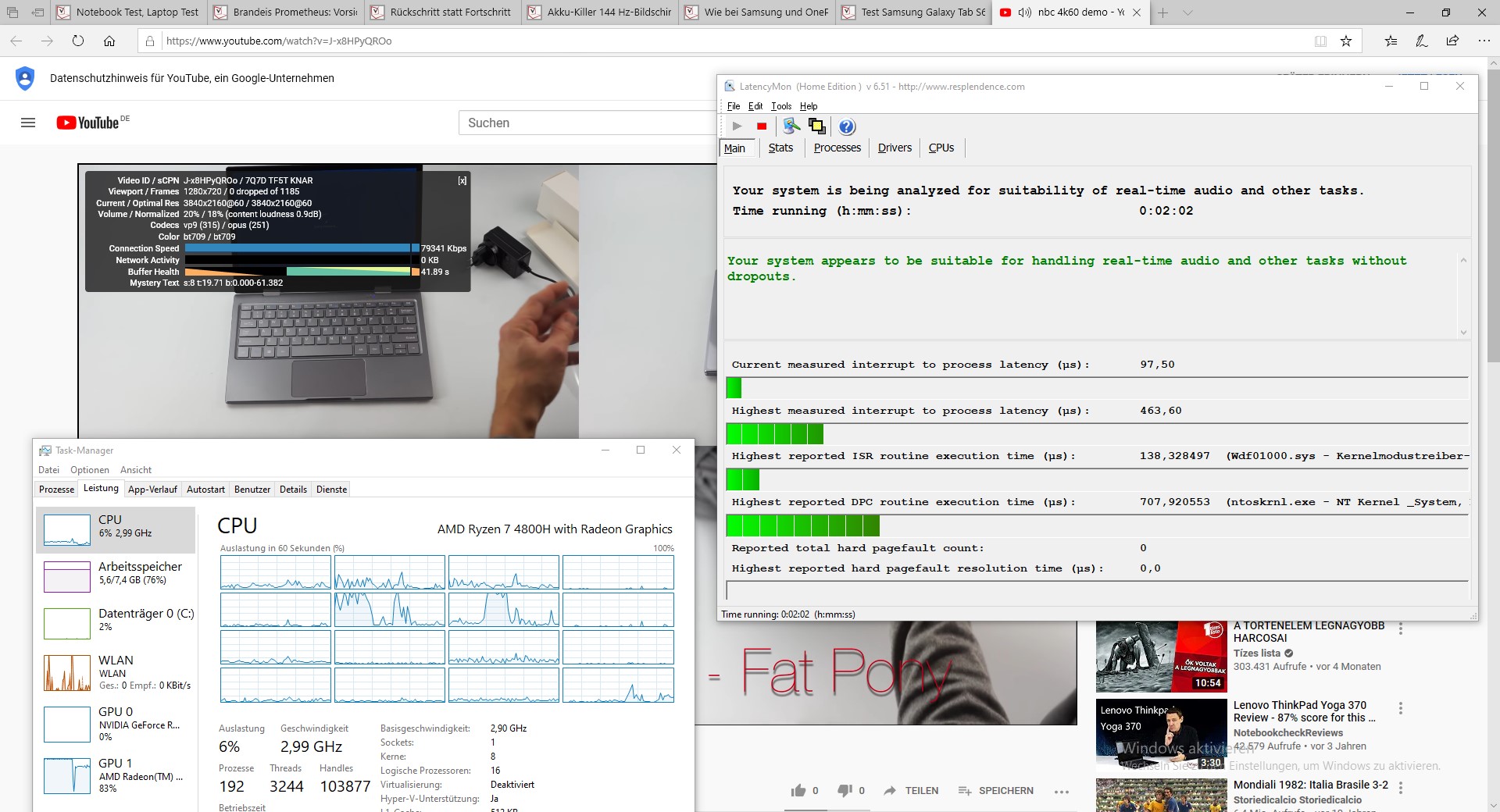Mute the nbc 4k60 demo tab
Image resolution: width=1500 pixels, height=812 pixels.
click(1025, 12)
